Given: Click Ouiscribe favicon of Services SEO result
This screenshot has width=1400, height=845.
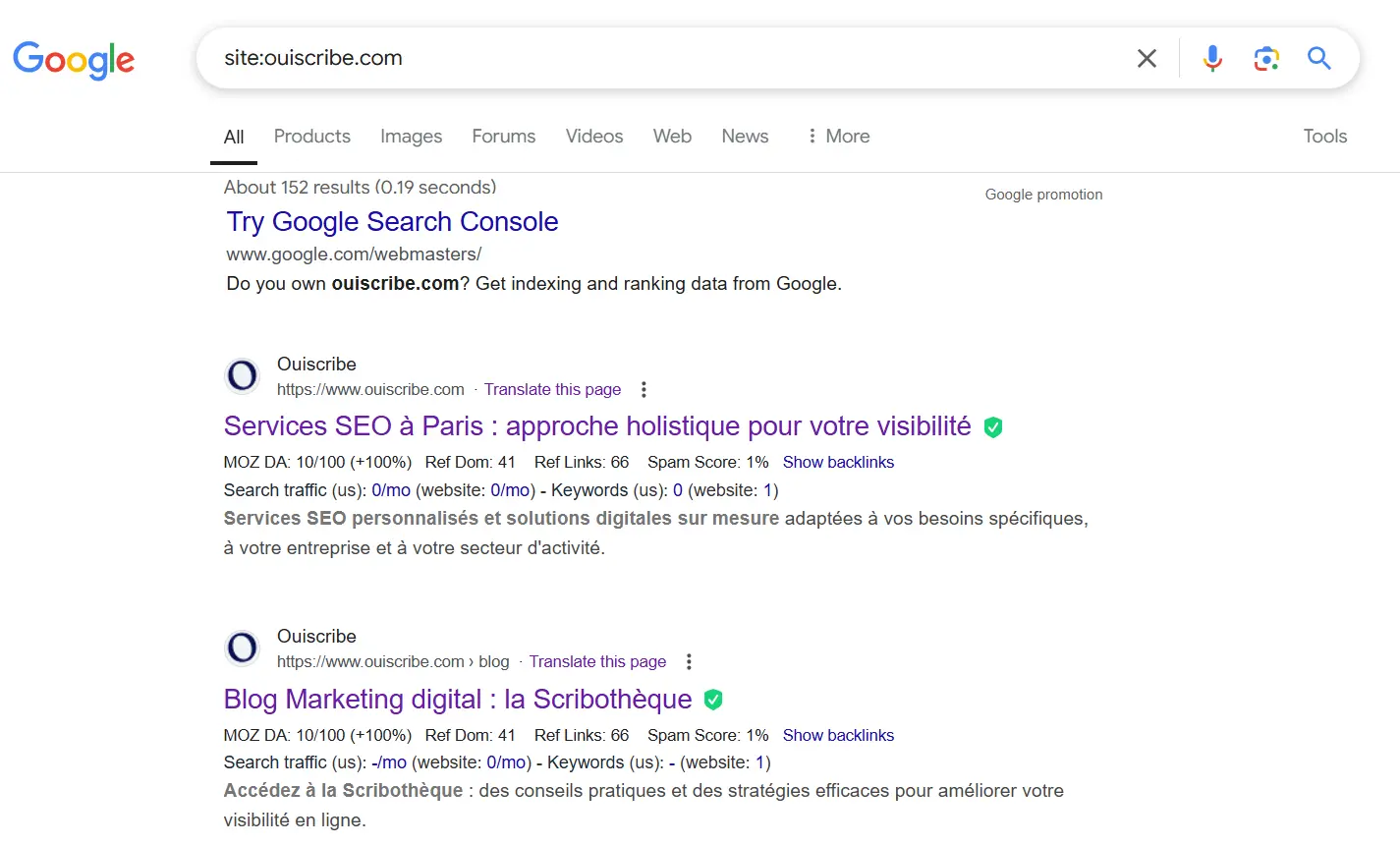Looking at the screenshot, I should [x=243, y=375].
